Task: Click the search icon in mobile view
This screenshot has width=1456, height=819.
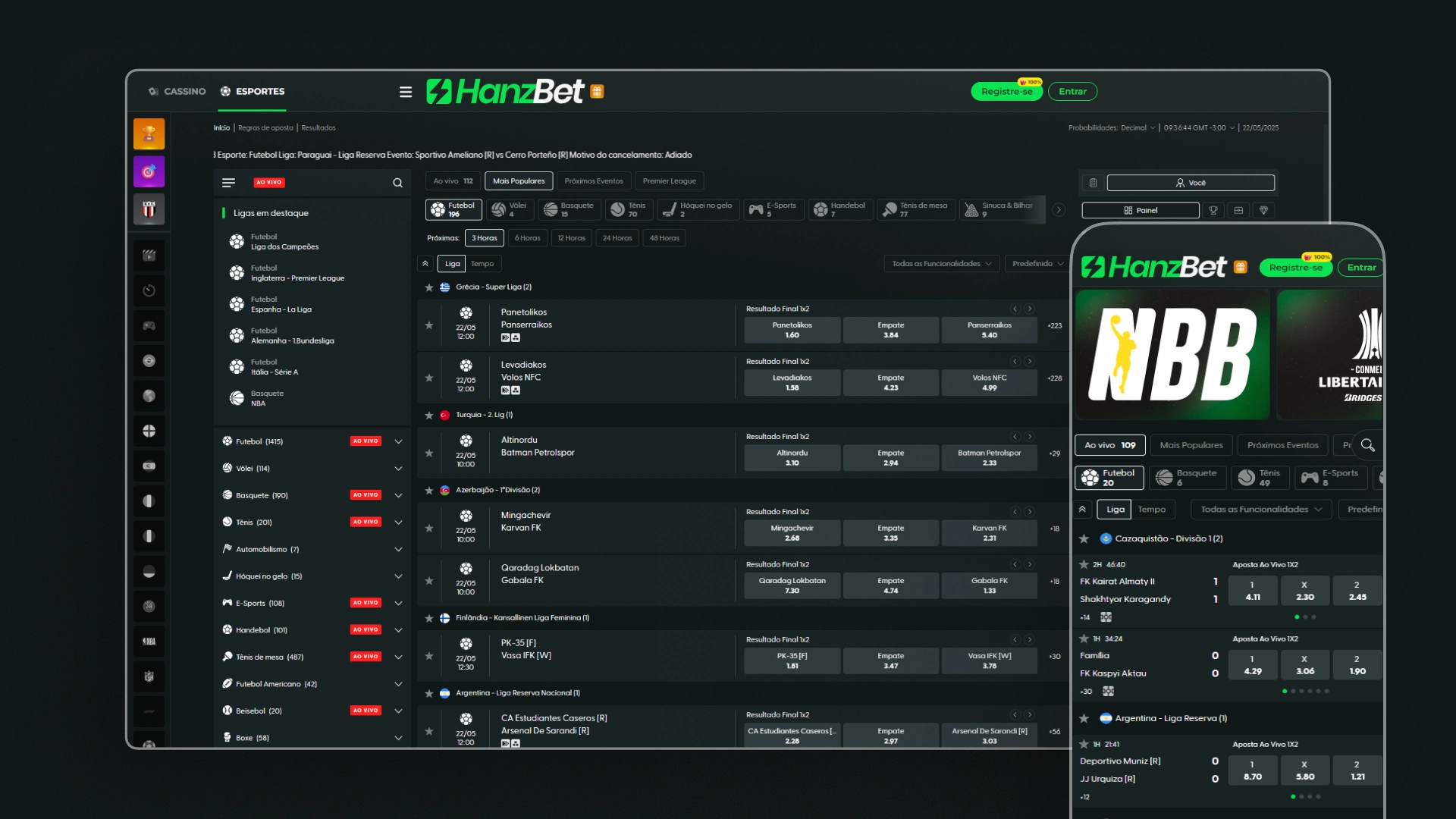Action: click(1367, 445)
